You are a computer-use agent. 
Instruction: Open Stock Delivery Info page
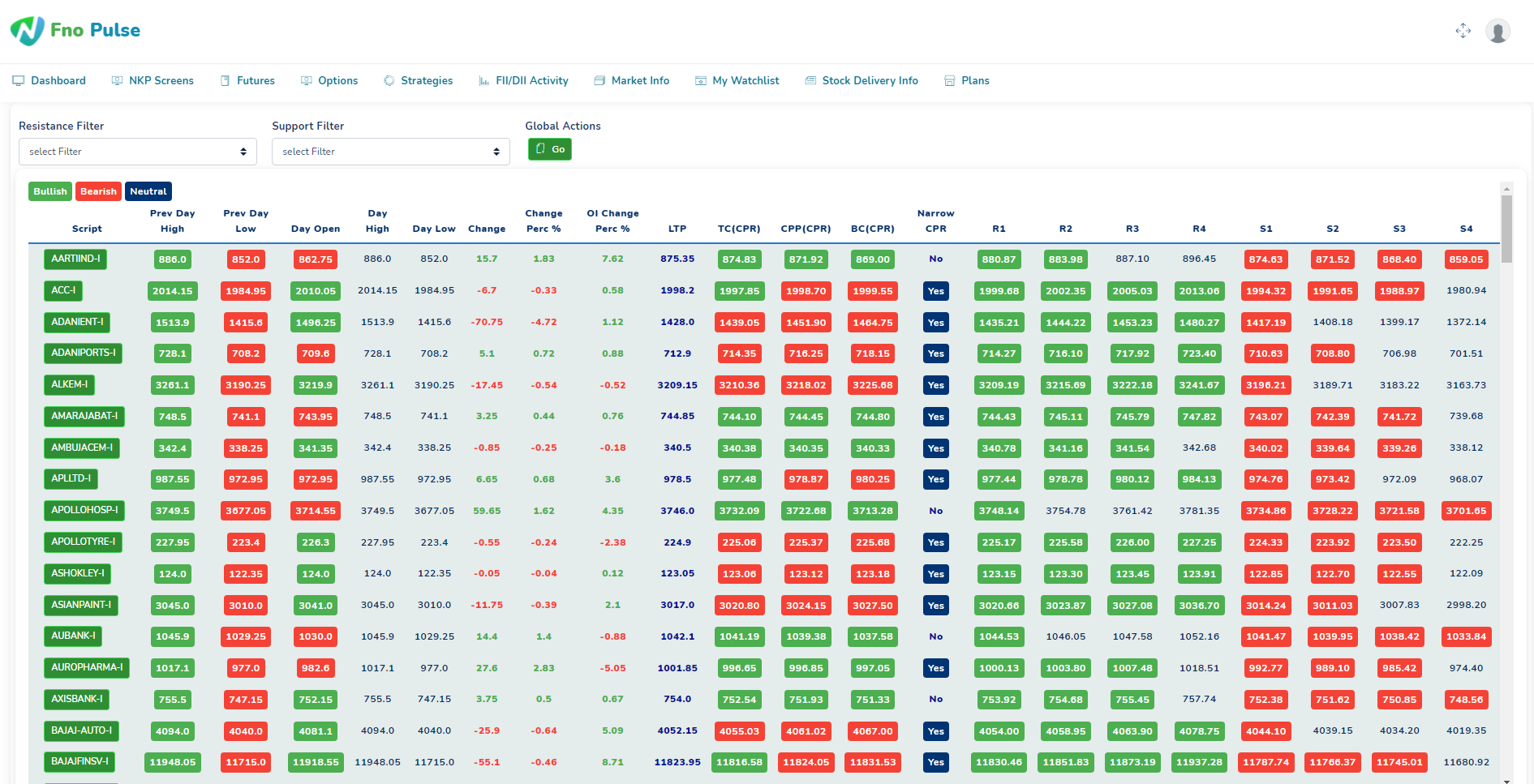point(870,81)
